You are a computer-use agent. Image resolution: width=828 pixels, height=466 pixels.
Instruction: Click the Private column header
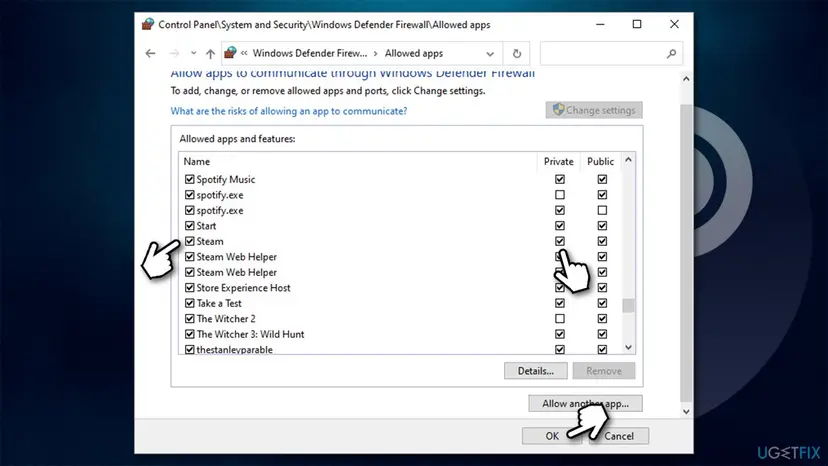[559, 162]
